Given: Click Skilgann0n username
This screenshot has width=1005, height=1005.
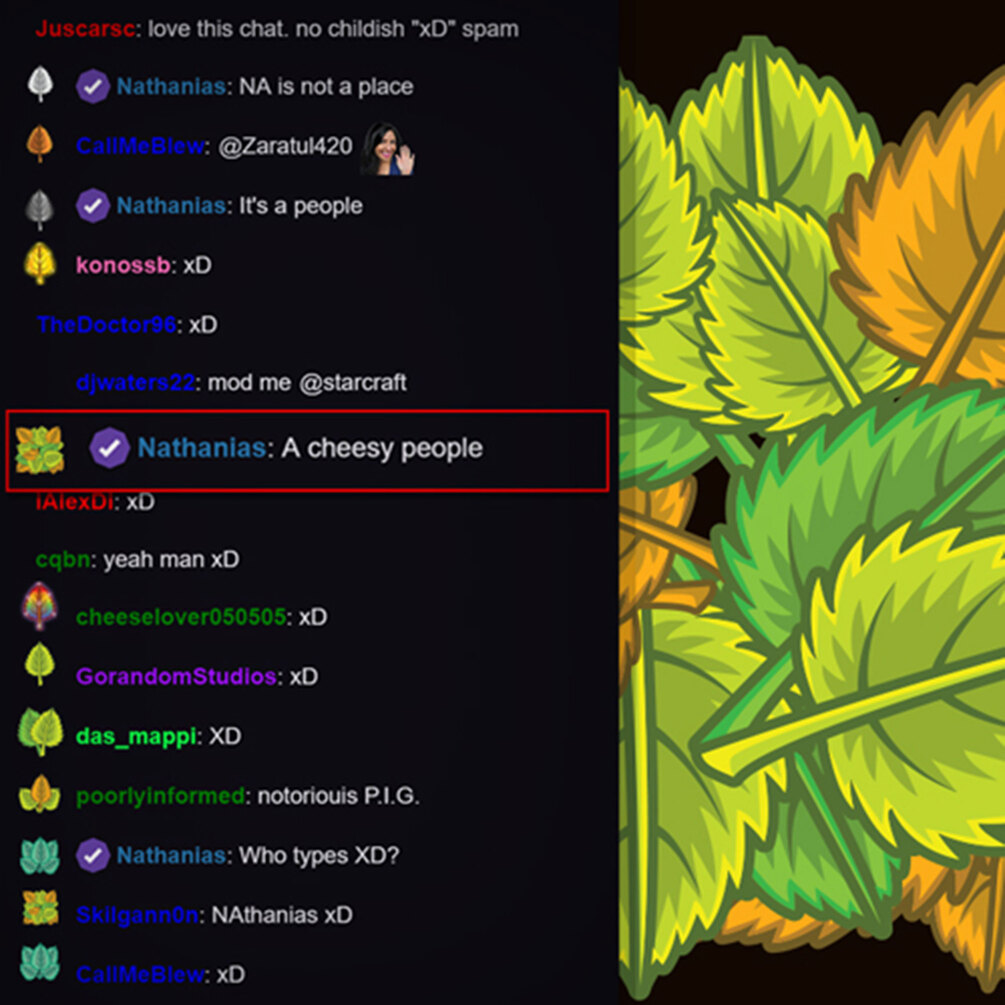Looking at the screenshot, I should (137, 915).
